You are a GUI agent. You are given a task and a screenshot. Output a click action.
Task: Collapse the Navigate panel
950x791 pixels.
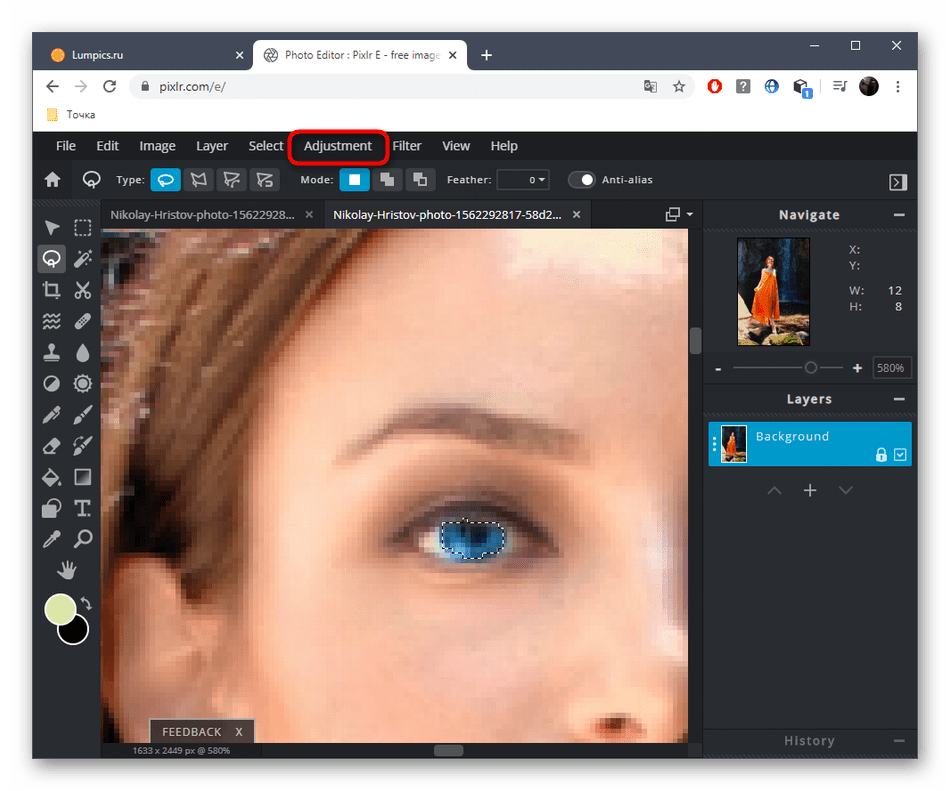899,215
